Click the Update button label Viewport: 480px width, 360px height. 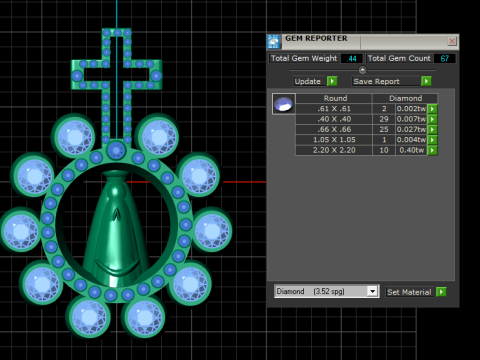tap(308, 81)
